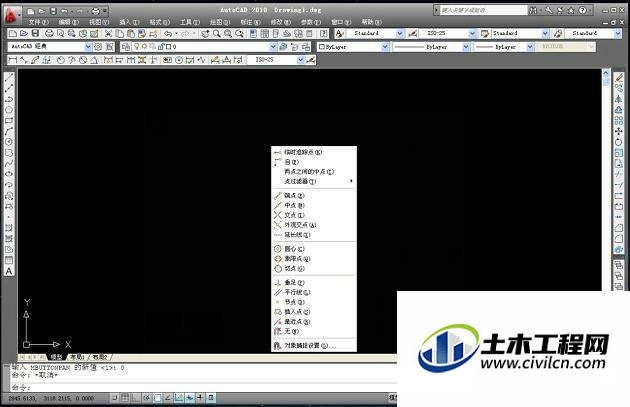Viewport: 630px width, 407px height.
Task: Open the ISO-25 dimension style dropdown at top right
Action: [x=472, y=34]
